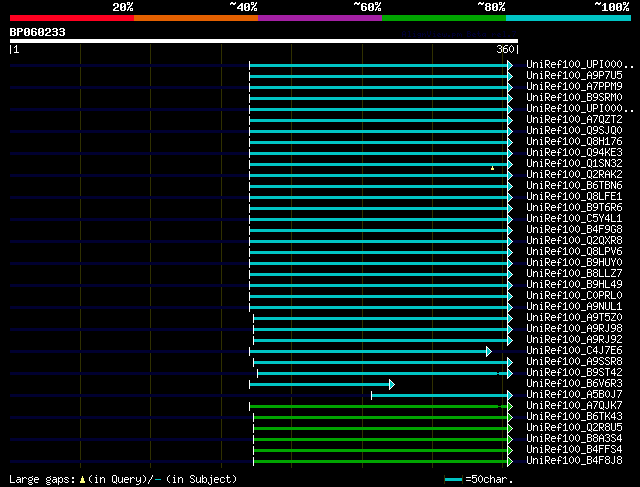
Task: Select the UniRef100_Q2R8U5 label
Action: pos(574,428)
